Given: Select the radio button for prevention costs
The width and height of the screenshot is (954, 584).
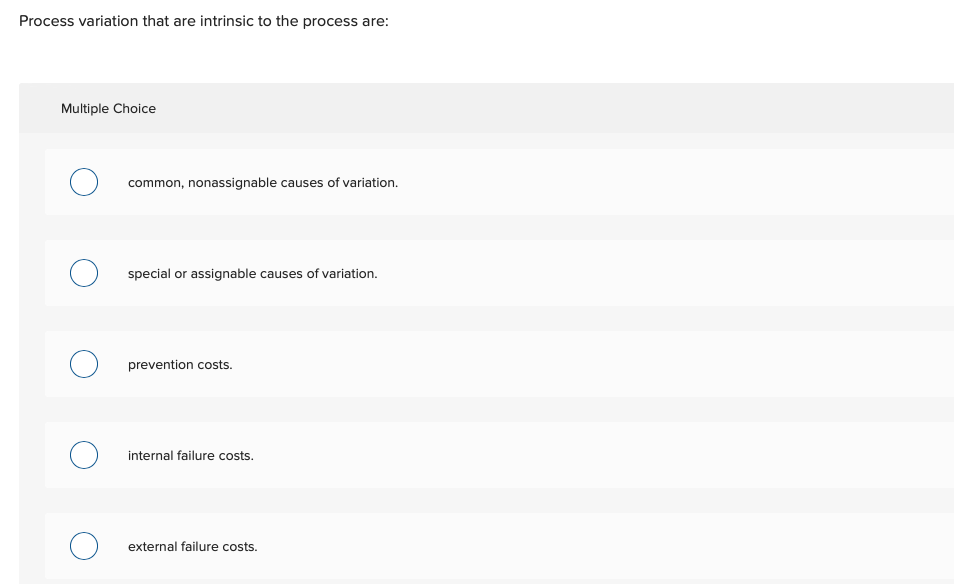Looking at the screenshot, I should tap(84, 364).
